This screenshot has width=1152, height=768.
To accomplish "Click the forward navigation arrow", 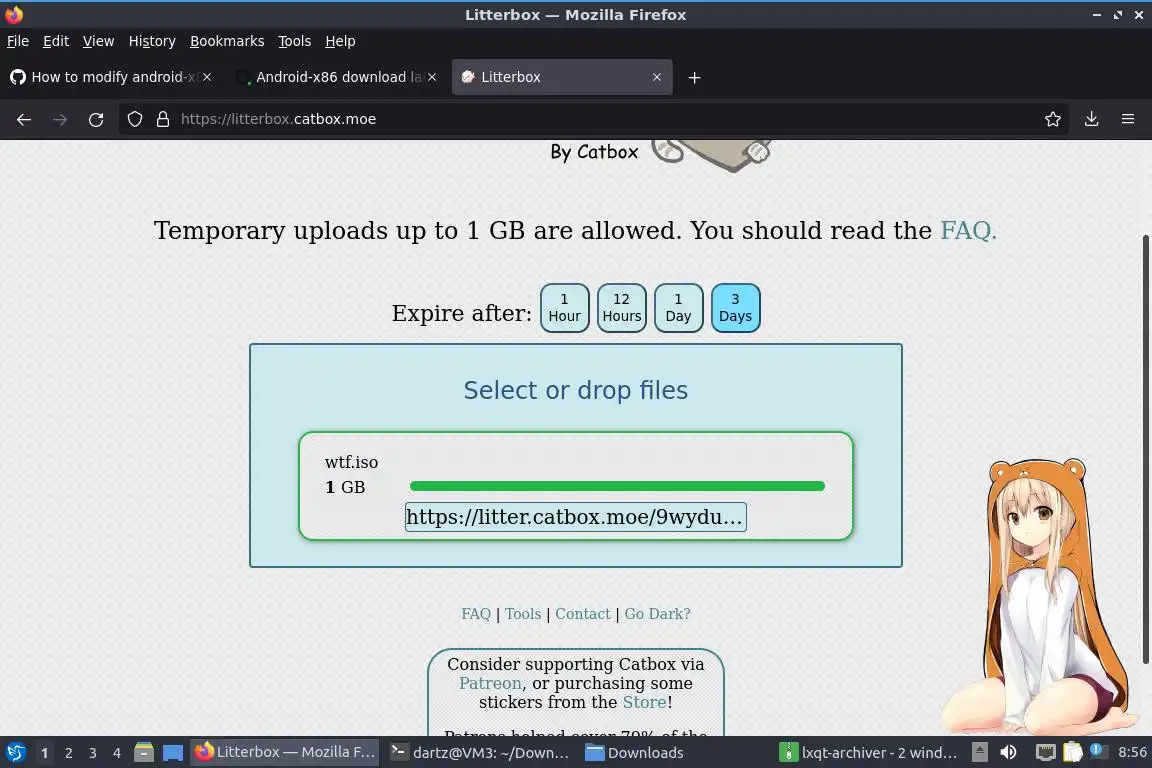I will (x=60, y=119).
